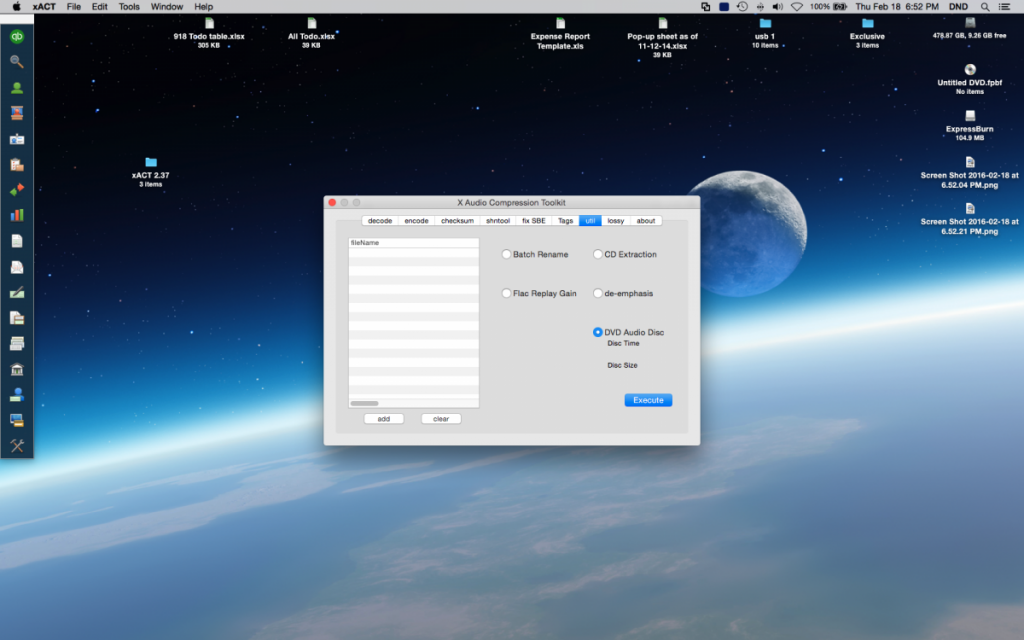This screenshot has width=1024, height=640.
Task: Click the ID card sidebar icon
Action: point(17,139)
